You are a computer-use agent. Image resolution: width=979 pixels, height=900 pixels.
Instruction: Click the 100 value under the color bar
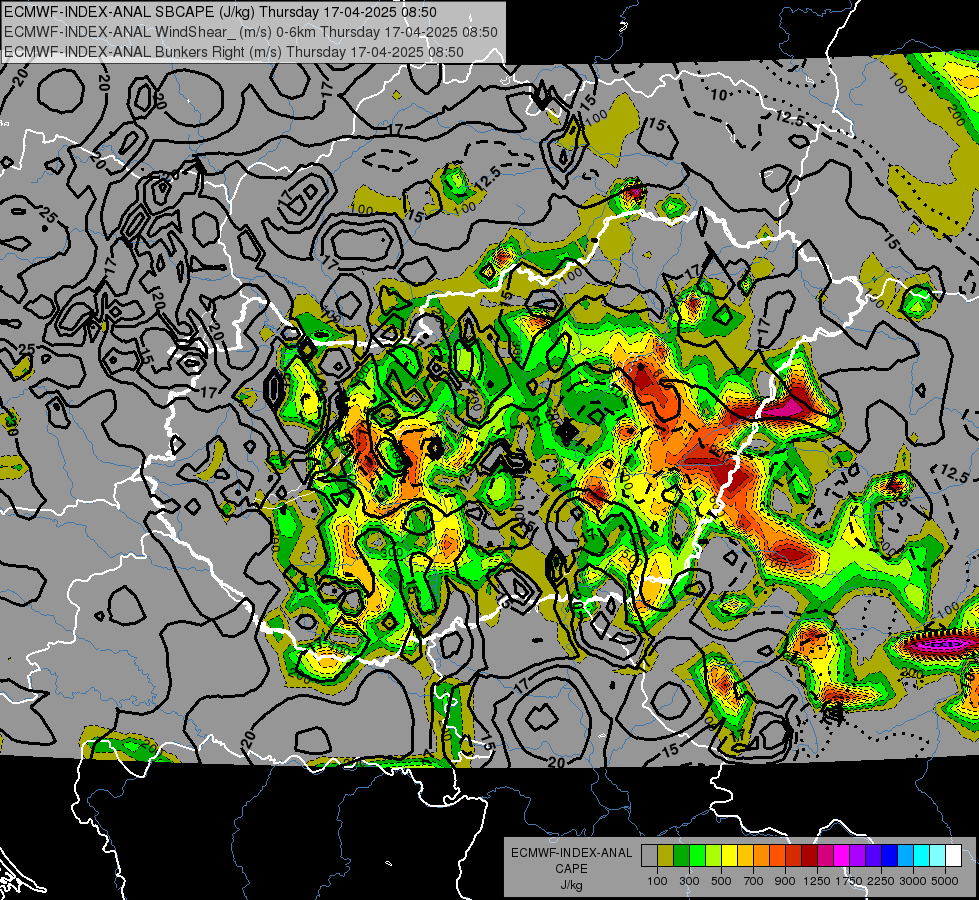click(x=657, y=881)
